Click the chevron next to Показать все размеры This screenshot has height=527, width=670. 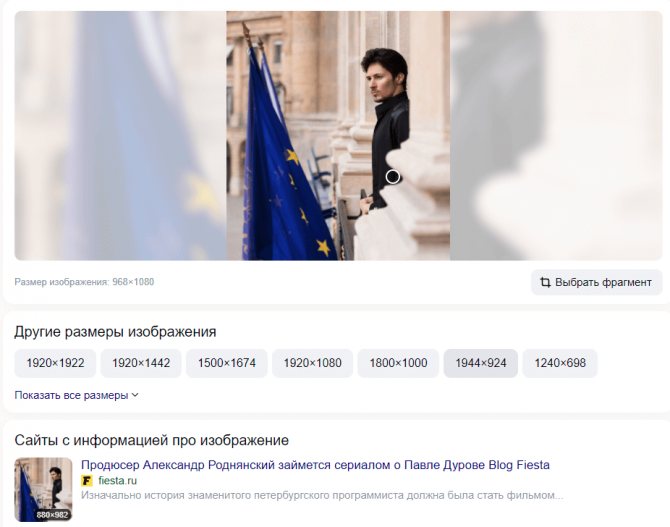pyautogui.click(x=135, y=395)
